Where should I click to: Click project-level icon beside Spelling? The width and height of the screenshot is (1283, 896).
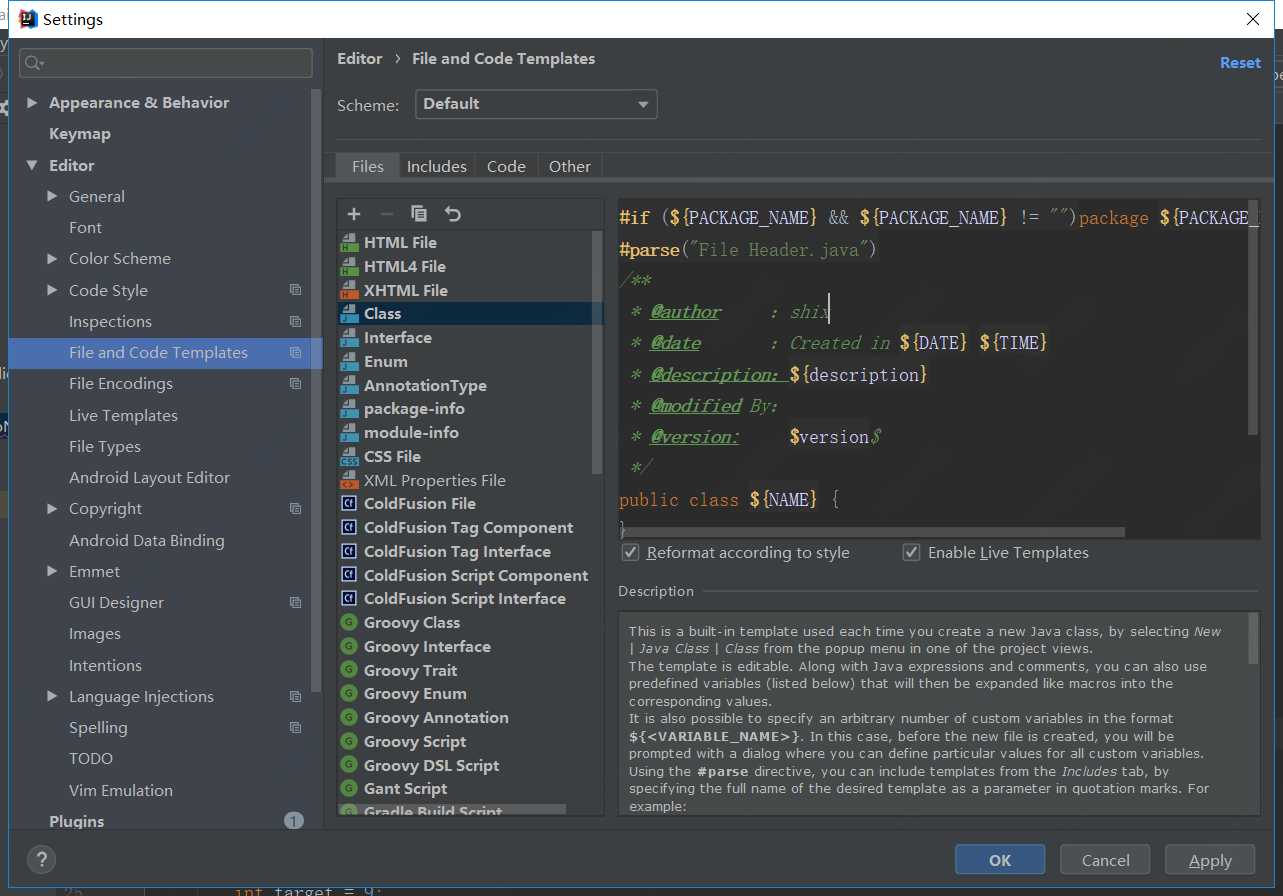[x=295, y=727]
